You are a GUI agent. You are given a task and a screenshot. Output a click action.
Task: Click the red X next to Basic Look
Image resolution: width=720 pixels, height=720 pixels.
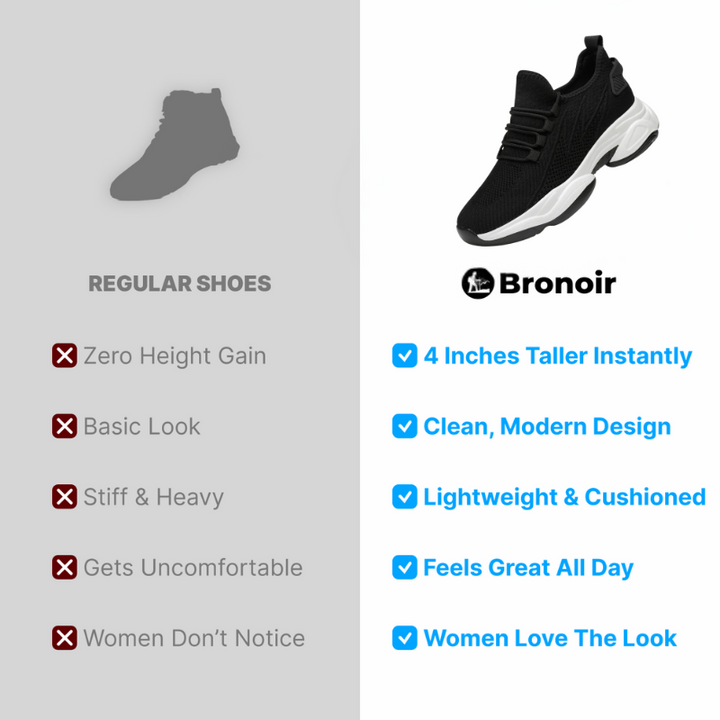tap(64, 426)
